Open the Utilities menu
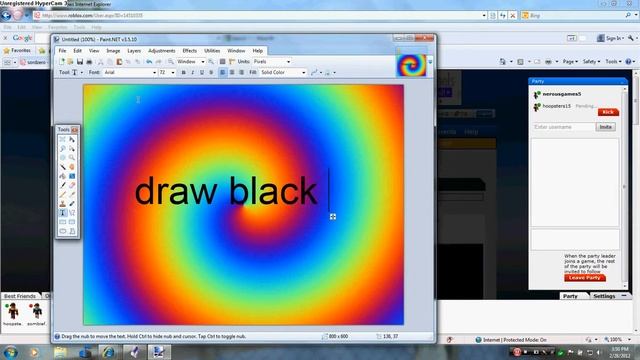This screenshot has width=640, height=360. pyautogui.click(x=212, y=51)
